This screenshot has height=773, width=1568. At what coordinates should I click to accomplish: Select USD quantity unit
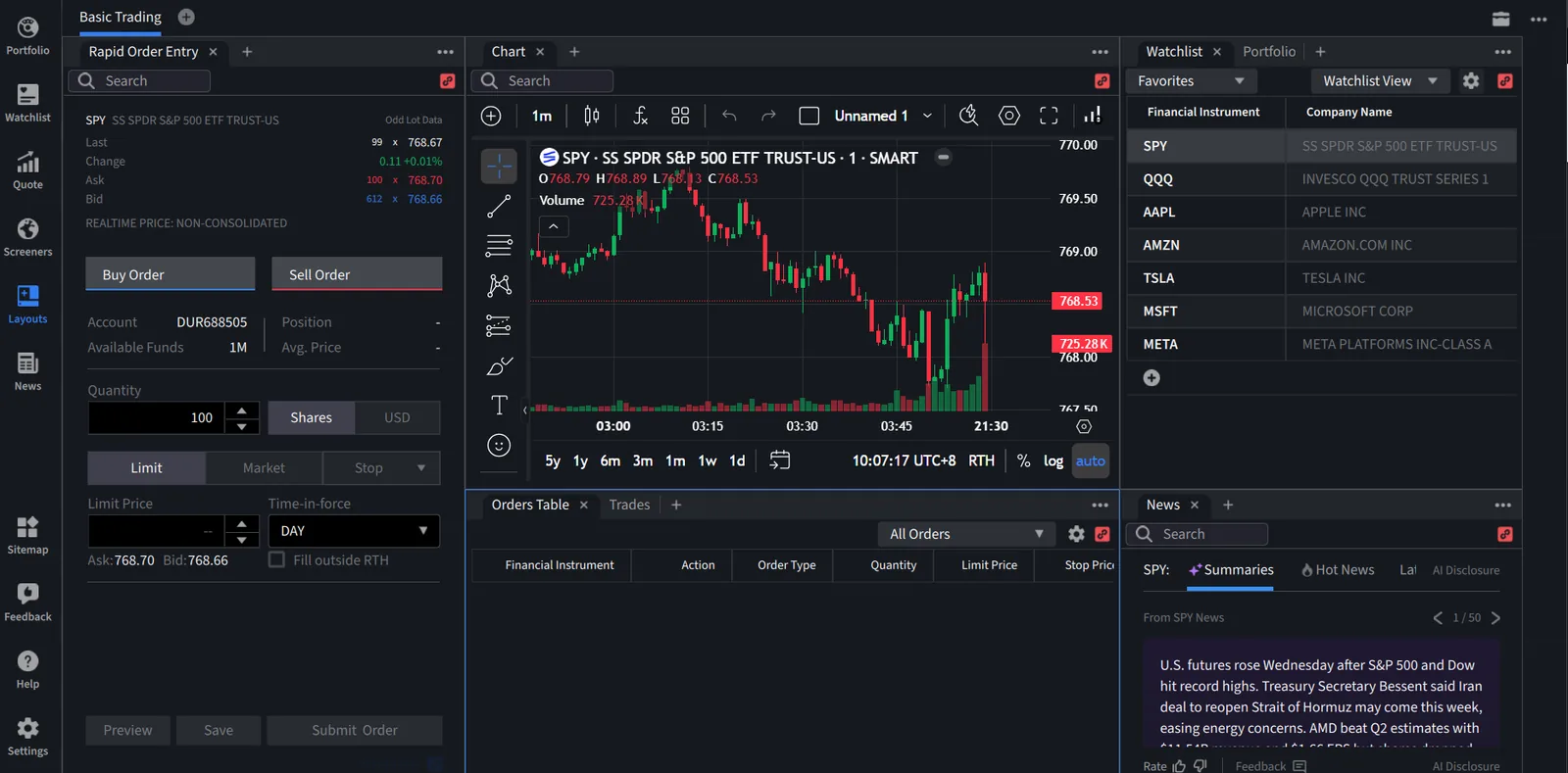click(x=397, y=417)
